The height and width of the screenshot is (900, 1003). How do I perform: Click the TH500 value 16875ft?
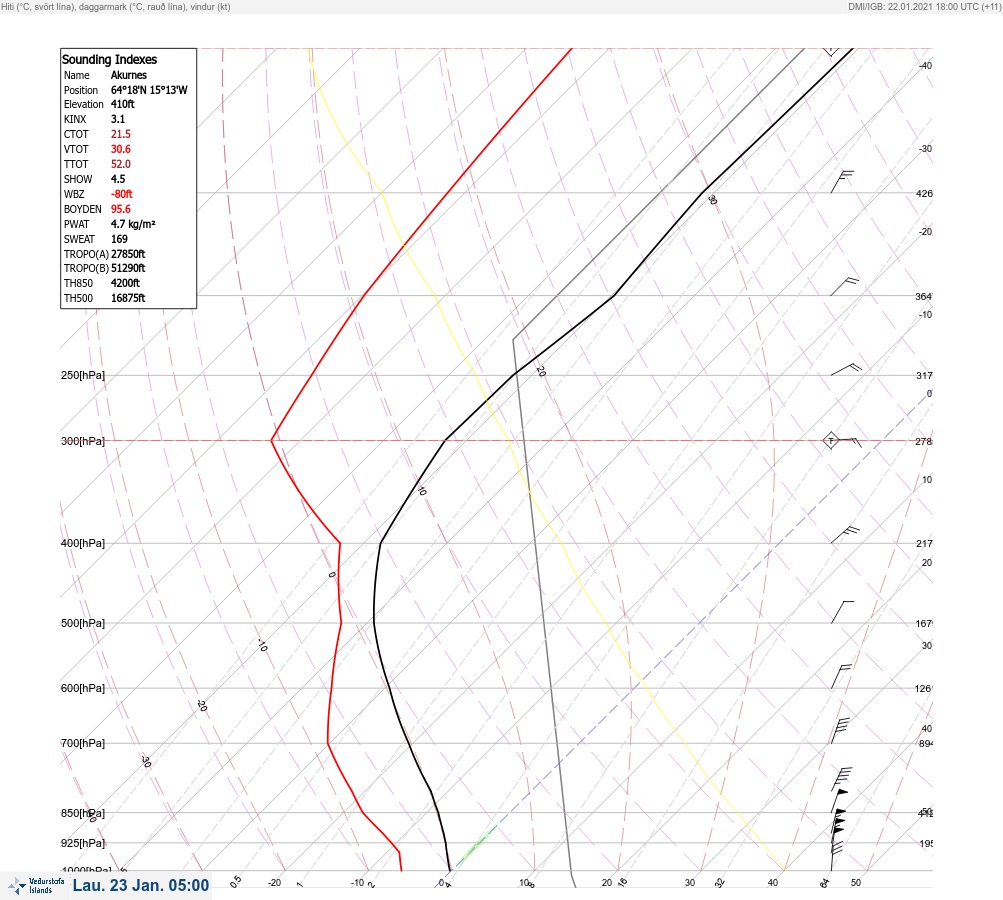(x=128, y=298)
